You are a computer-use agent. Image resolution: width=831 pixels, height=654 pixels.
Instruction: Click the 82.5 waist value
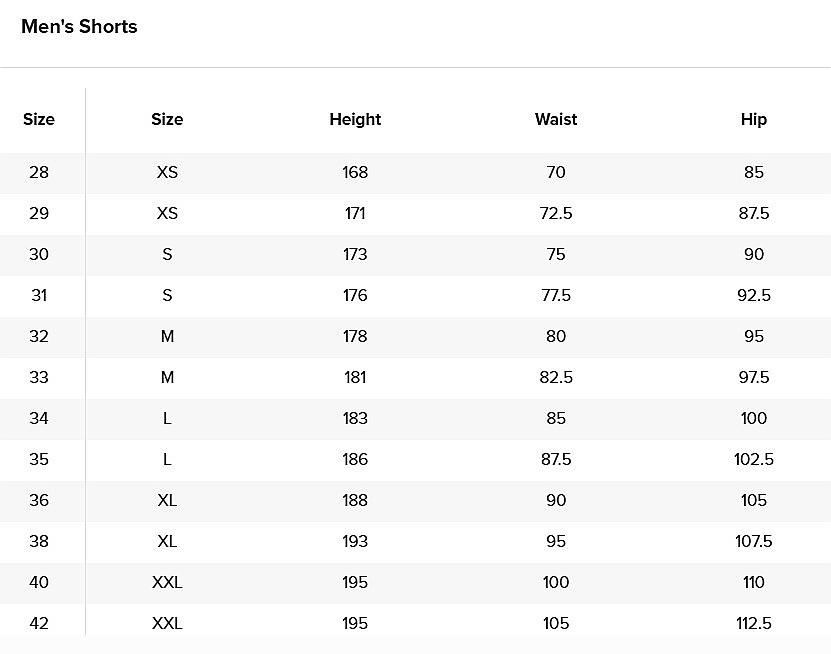(x=556, y=377)
